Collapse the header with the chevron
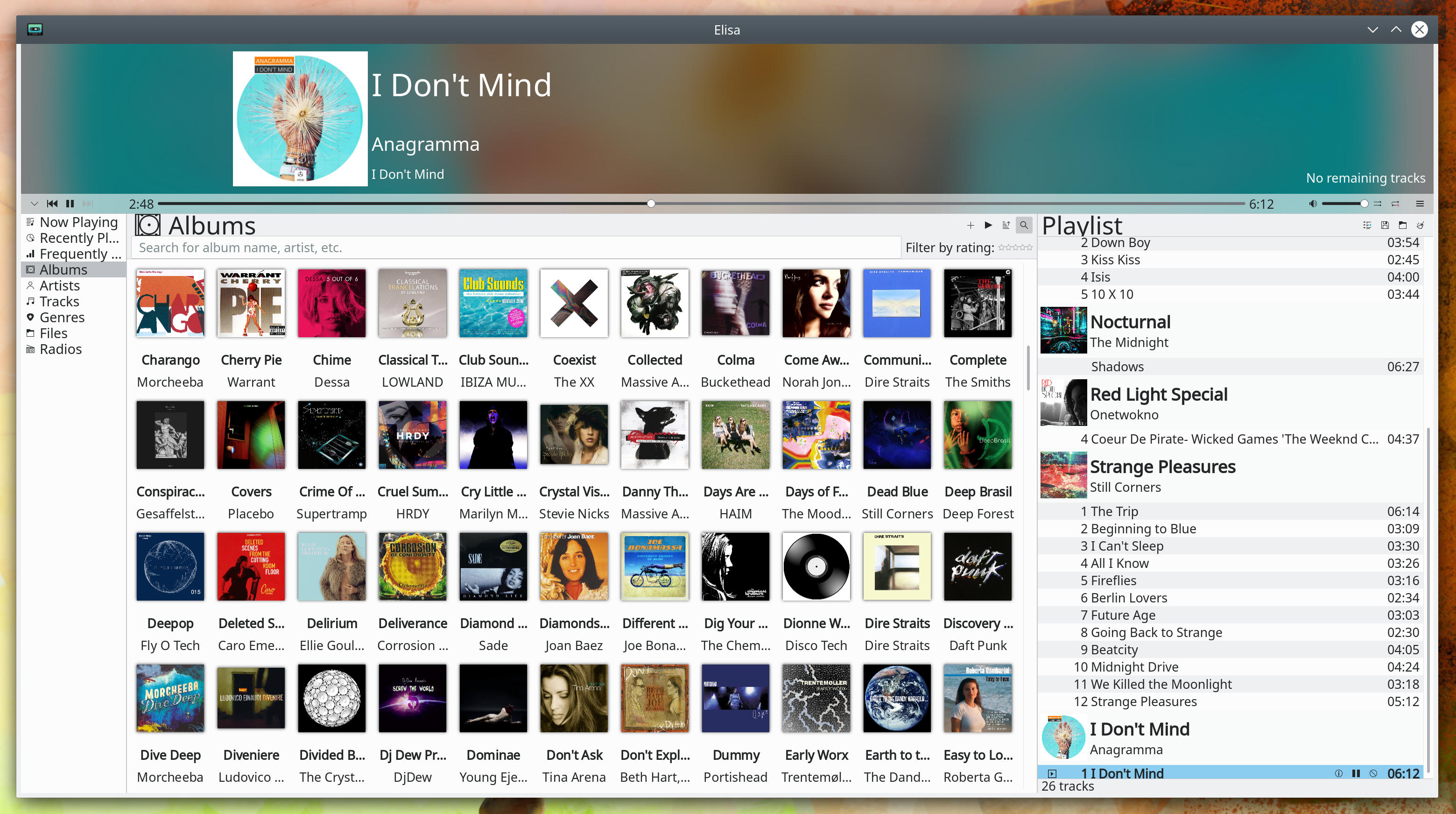Image resolution: width=1456 pixels, height=814 pixels. click(35, 204)
